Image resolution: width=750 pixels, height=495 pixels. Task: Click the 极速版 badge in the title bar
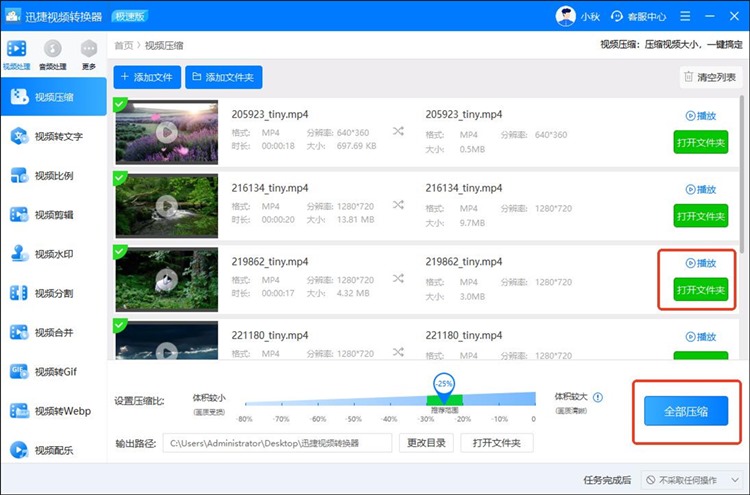130,16
